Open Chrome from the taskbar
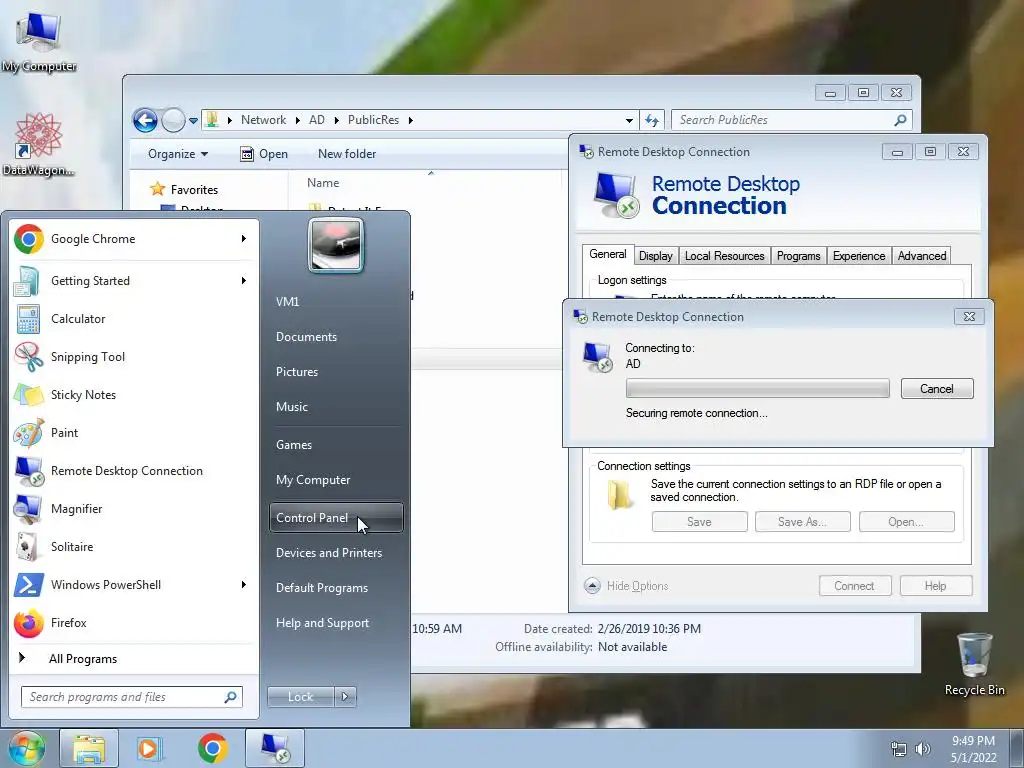1024x768 pixels. [212, 748]
